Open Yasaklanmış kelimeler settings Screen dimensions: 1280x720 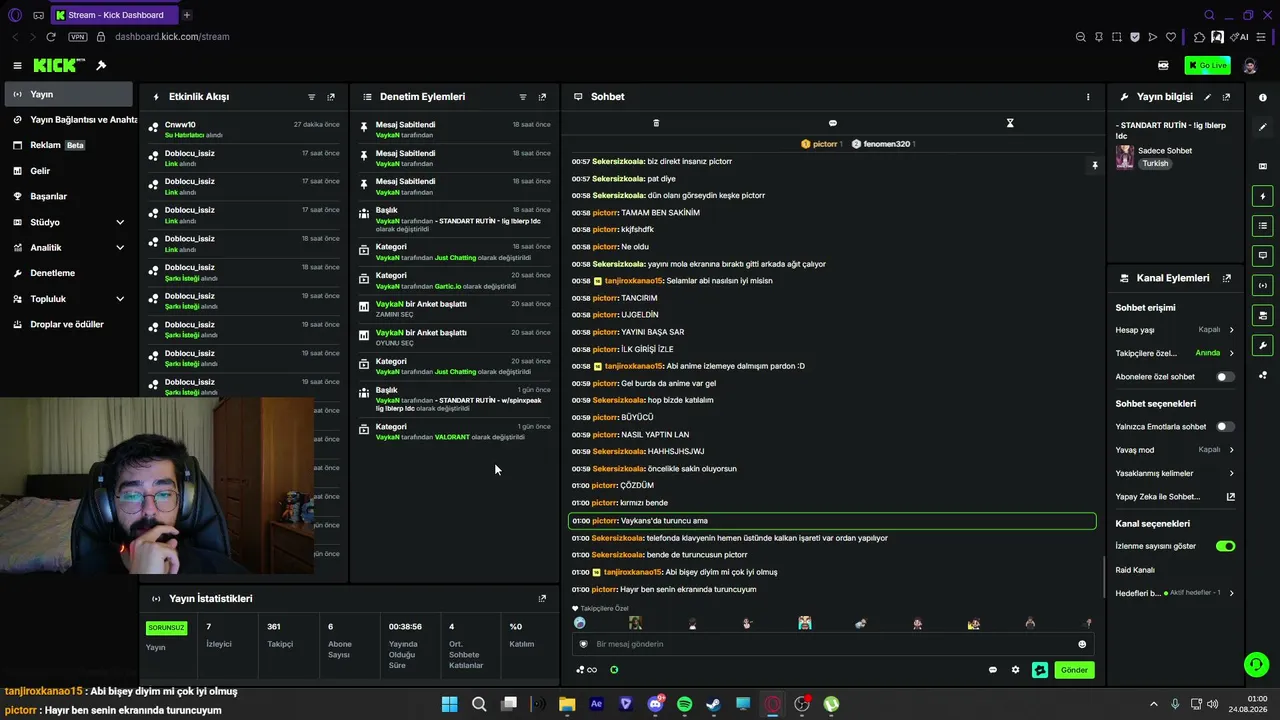coord(1175,473)
